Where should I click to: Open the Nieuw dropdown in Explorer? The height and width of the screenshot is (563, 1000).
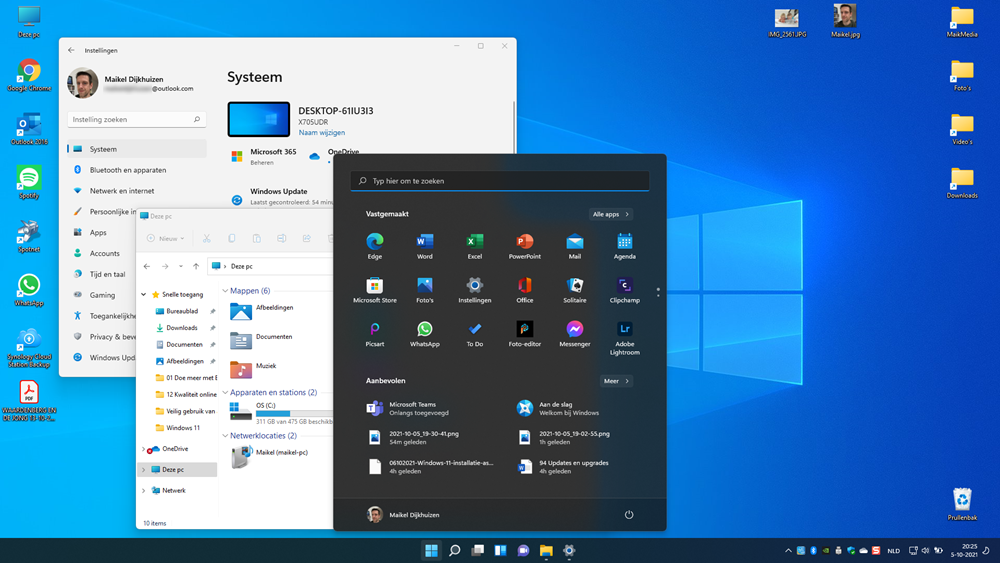click(x=166, y=238)
